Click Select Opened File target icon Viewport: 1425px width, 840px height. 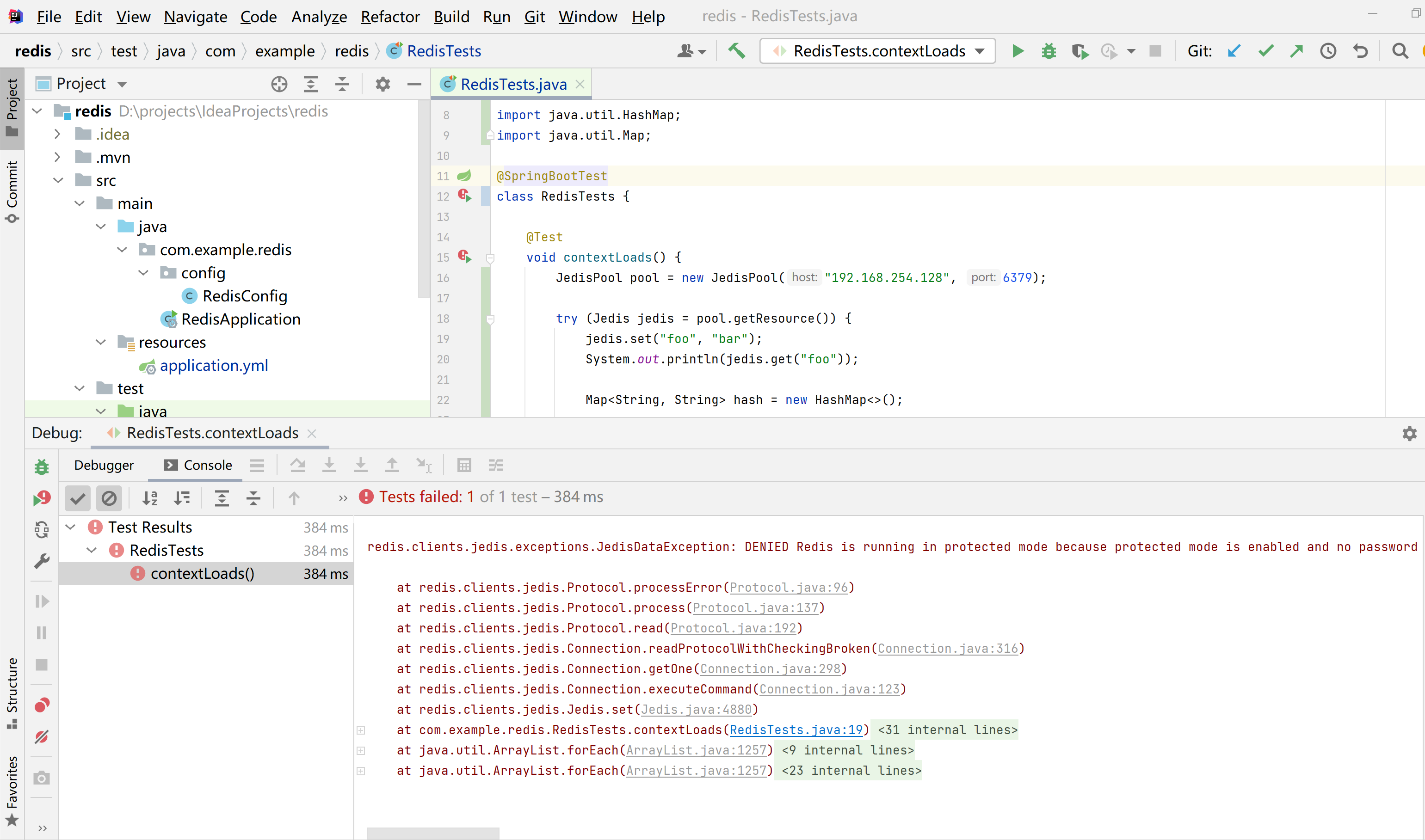[278, 84]
